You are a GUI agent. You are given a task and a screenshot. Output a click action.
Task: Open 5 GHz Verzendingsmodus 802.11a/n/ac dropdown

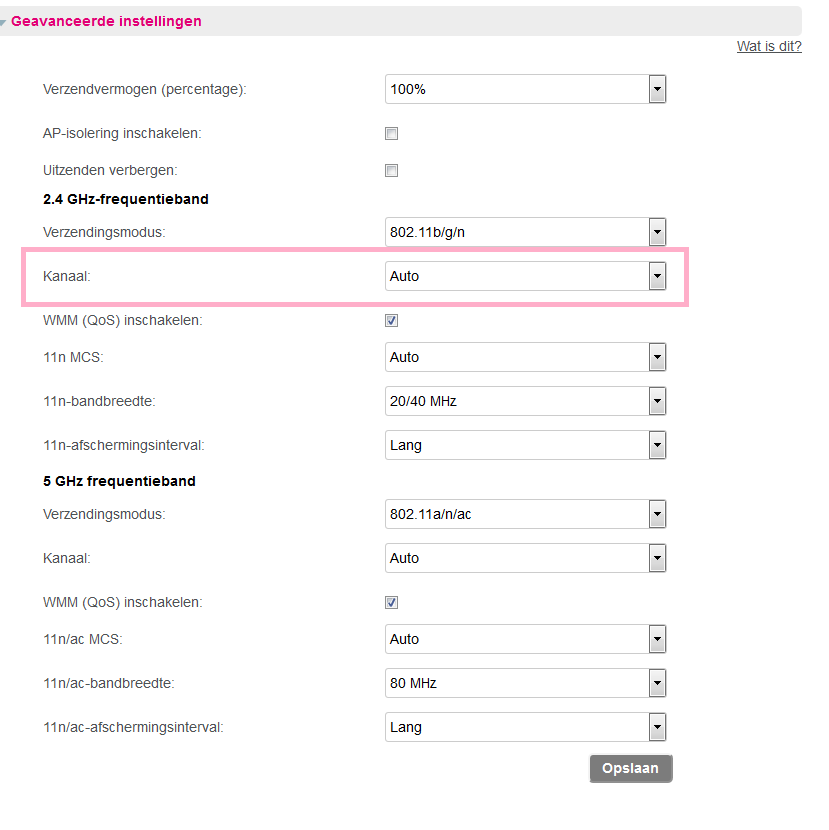(x=525, y=514)
